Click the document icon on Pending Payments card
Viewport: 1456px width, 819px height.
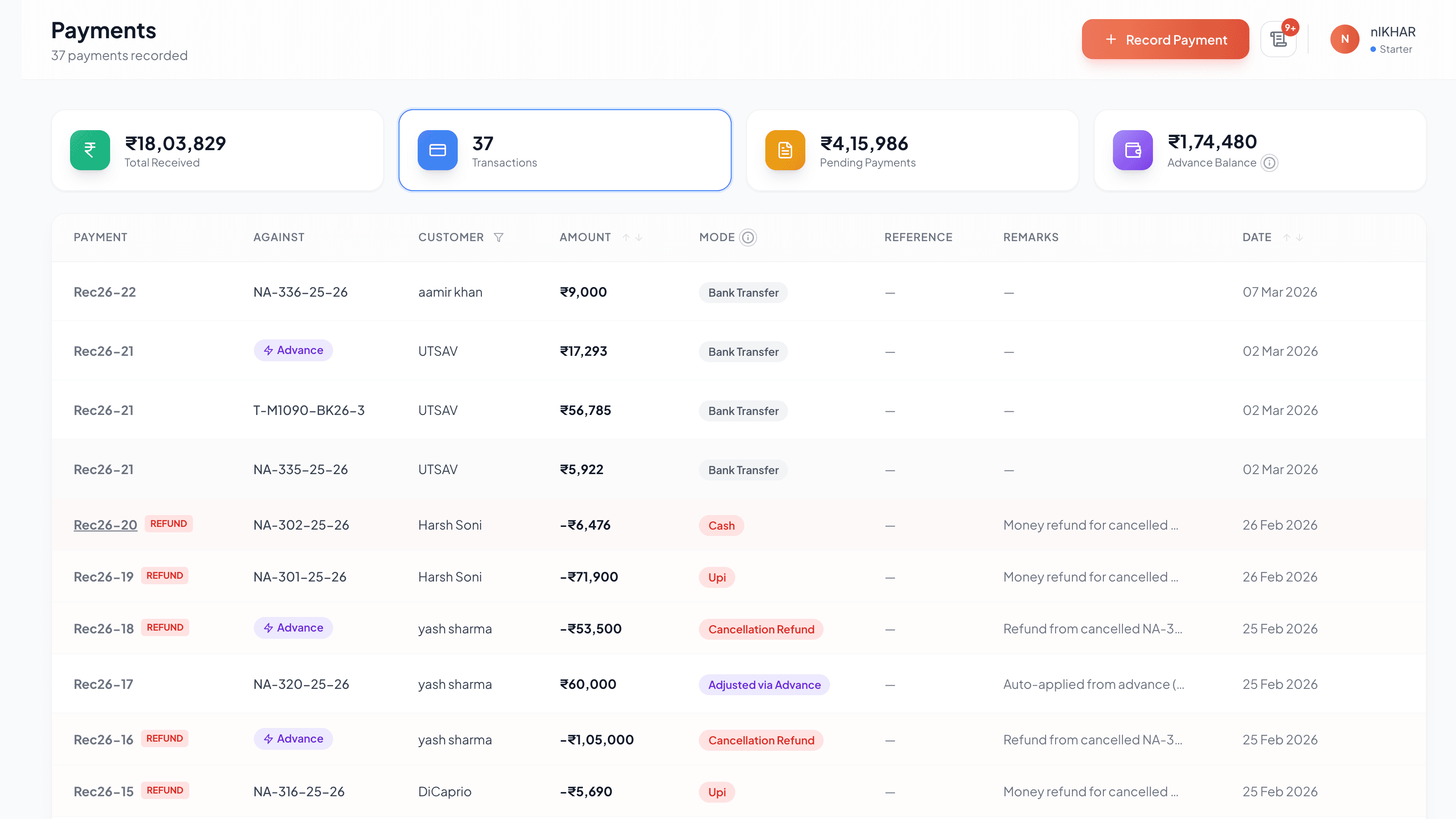(784, 150)
